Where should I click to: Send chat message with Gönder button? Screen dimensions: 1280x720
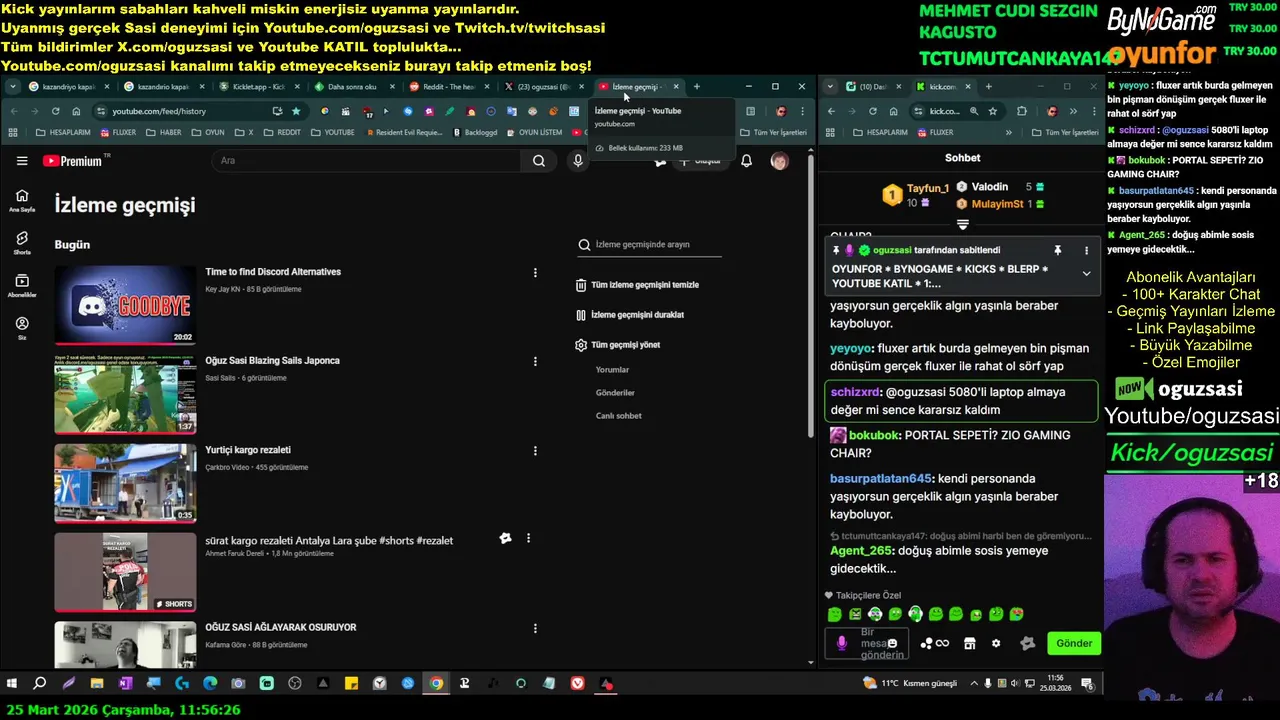click(x=1074, y=643)
